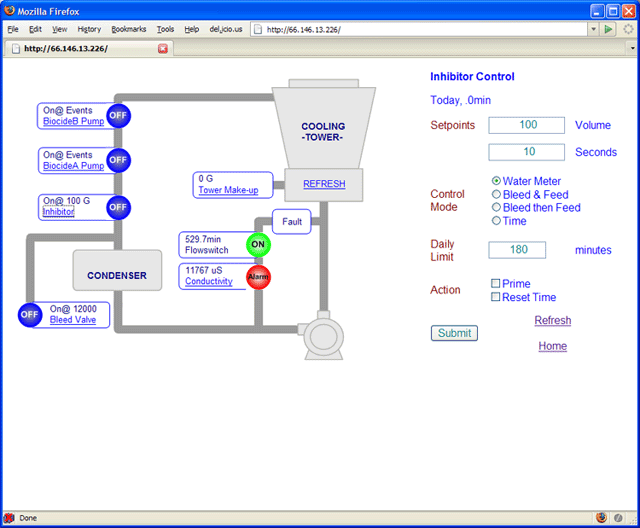Viewport: 640px width, 528px height.
Task: Click the green Go arrow button
Action: click(x=608, y=29)
